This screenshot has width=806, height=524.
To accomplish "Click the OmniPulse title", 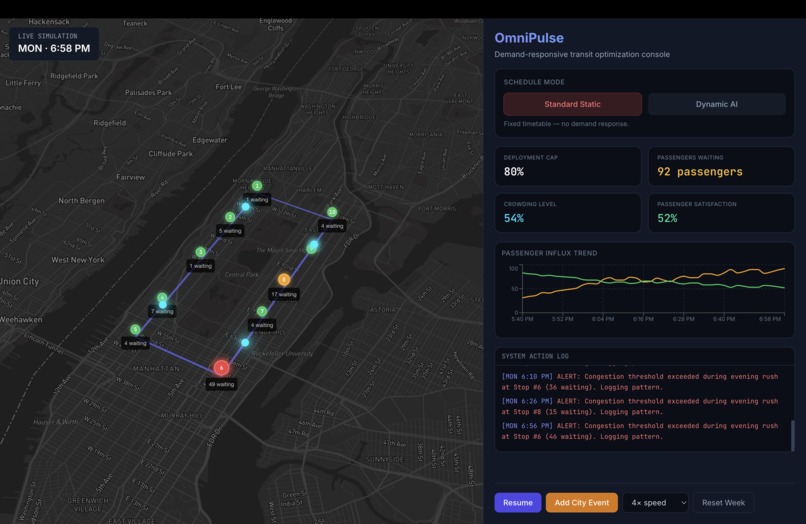I will (528, 38).
